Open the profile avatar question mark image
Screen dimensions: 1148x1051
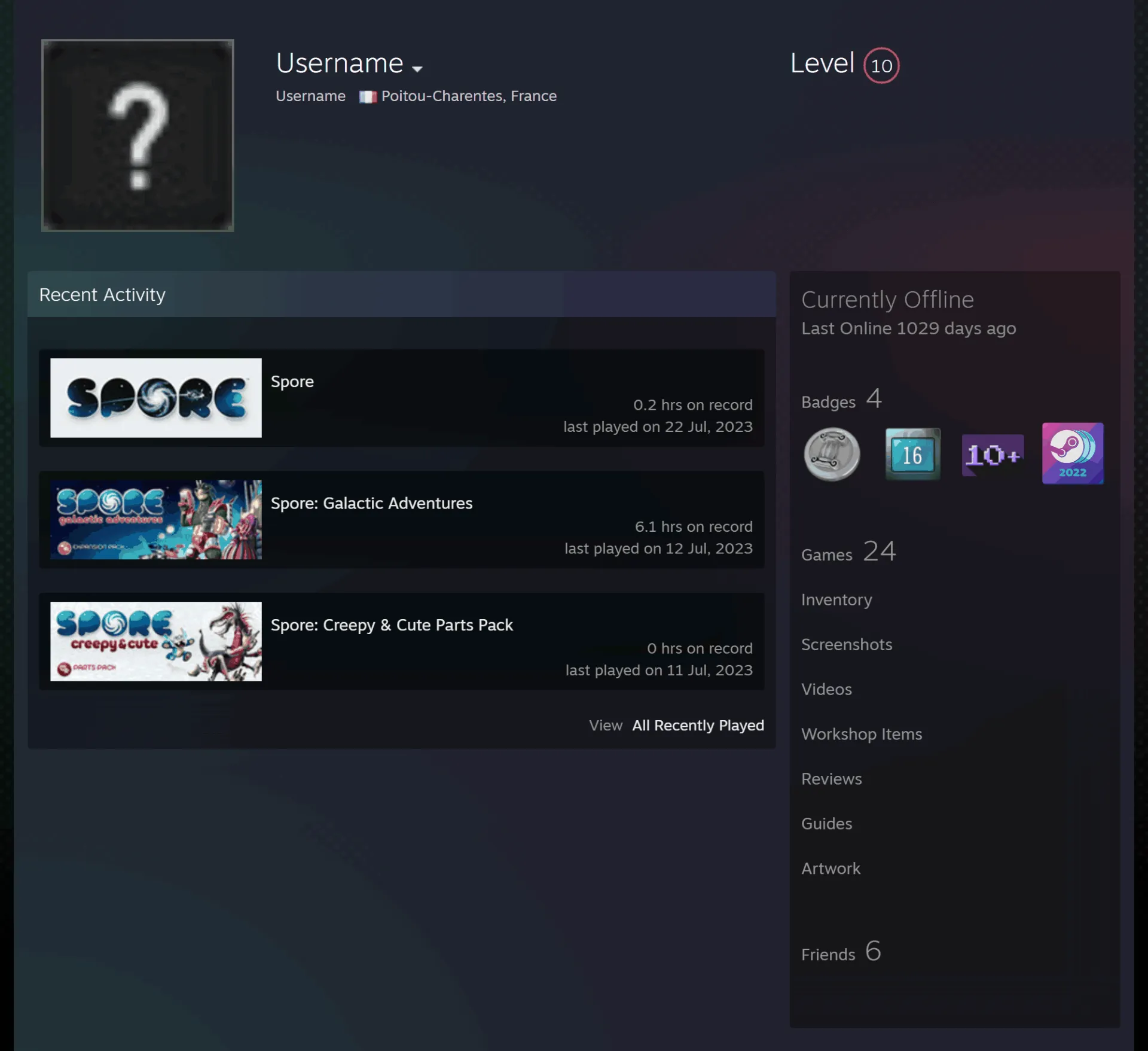pyautogui.click(x=138, y=135)
